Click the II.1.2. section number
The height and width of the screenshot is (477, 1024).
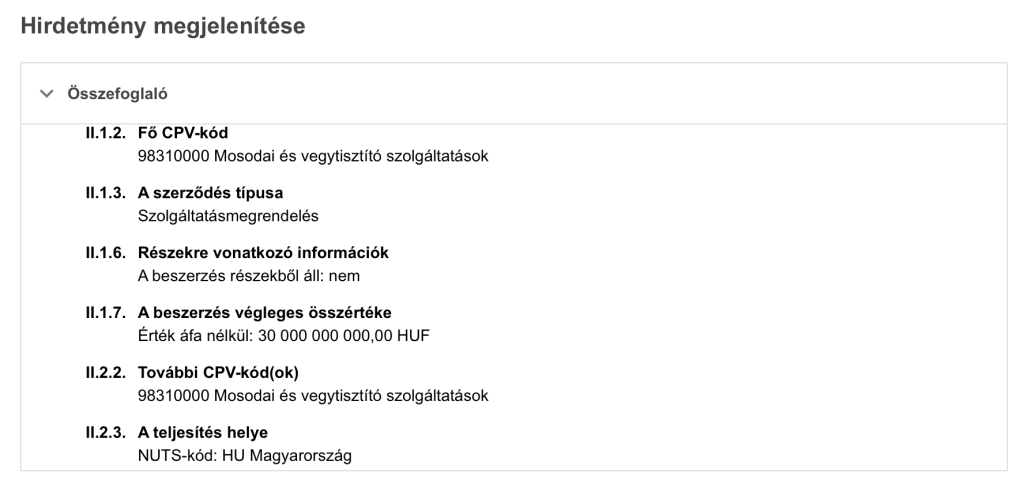pos(107,135)
